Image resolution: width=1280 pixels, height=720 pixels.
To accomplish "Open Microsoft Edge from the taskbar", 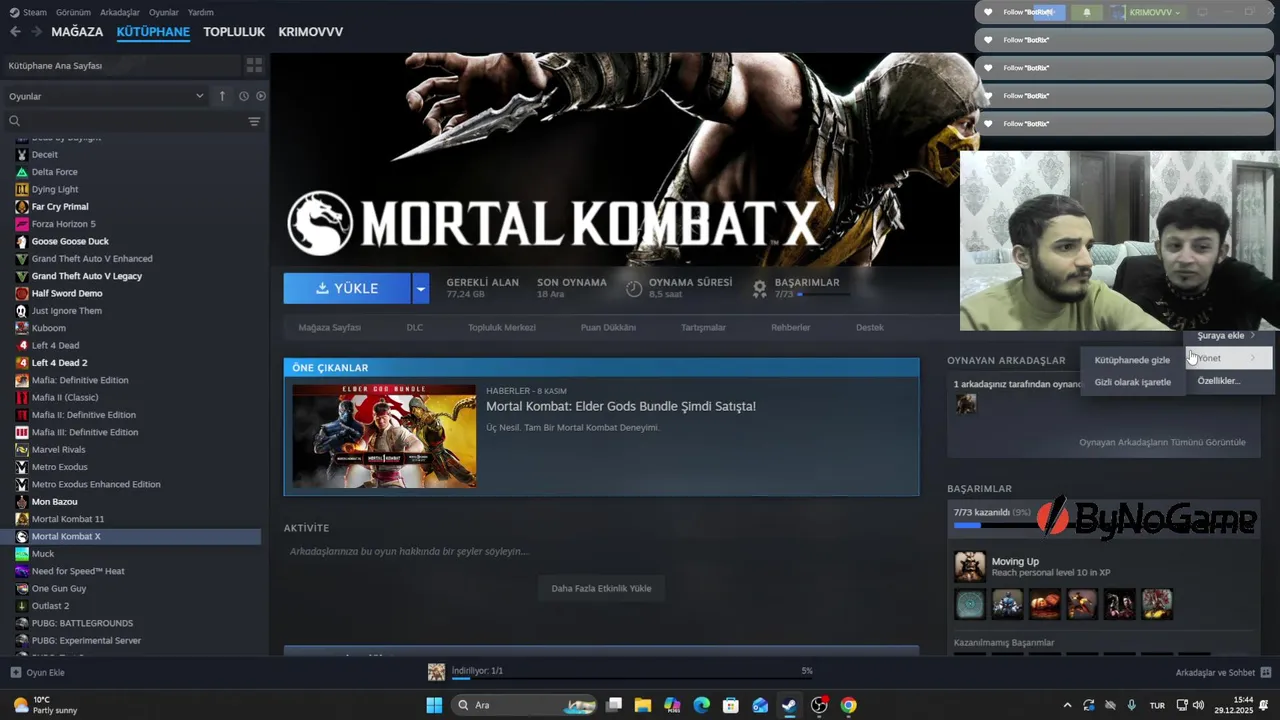I will click(x=701, y=705).
